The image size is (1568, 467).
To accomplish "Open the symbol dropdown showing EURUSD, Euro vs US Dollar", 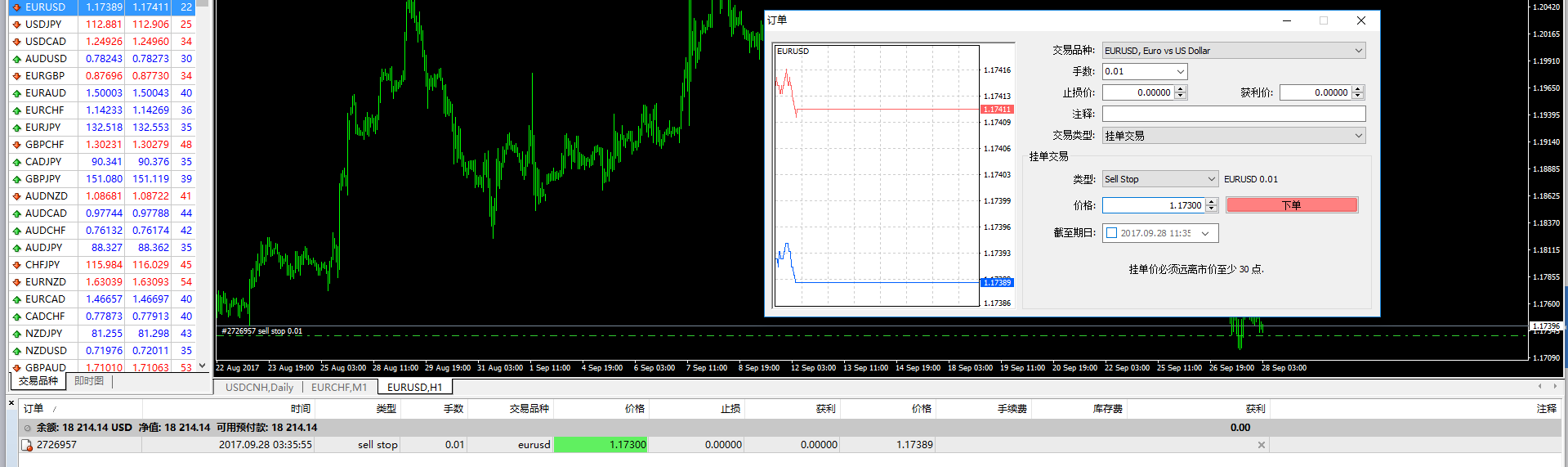I will tap(1234, 51).
